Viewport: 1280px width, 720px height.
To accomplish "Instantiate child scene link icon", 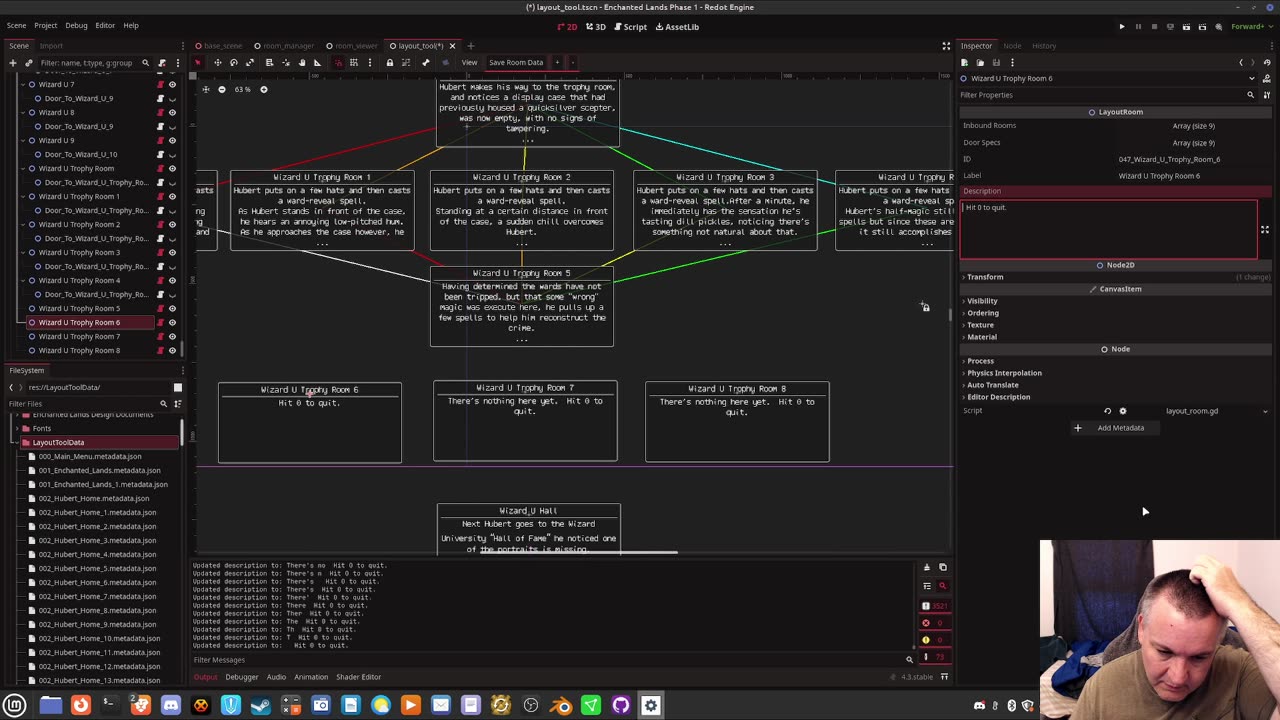I will [28, 62].
